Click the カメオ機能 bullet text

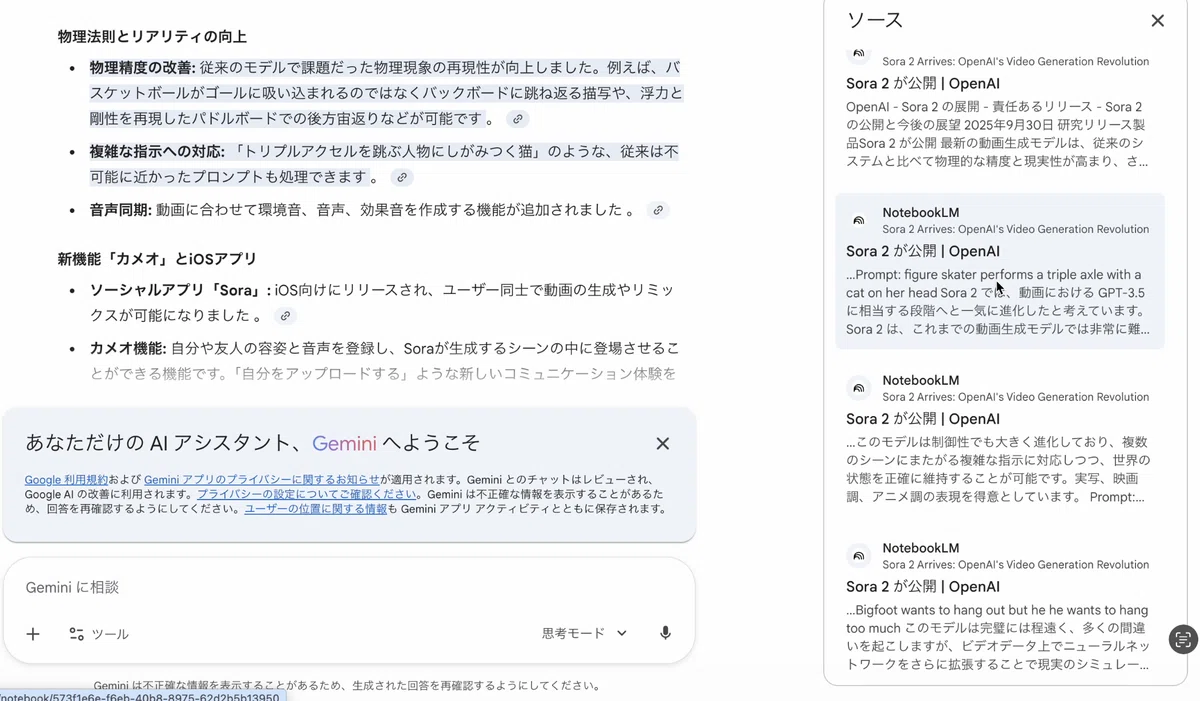384,361
